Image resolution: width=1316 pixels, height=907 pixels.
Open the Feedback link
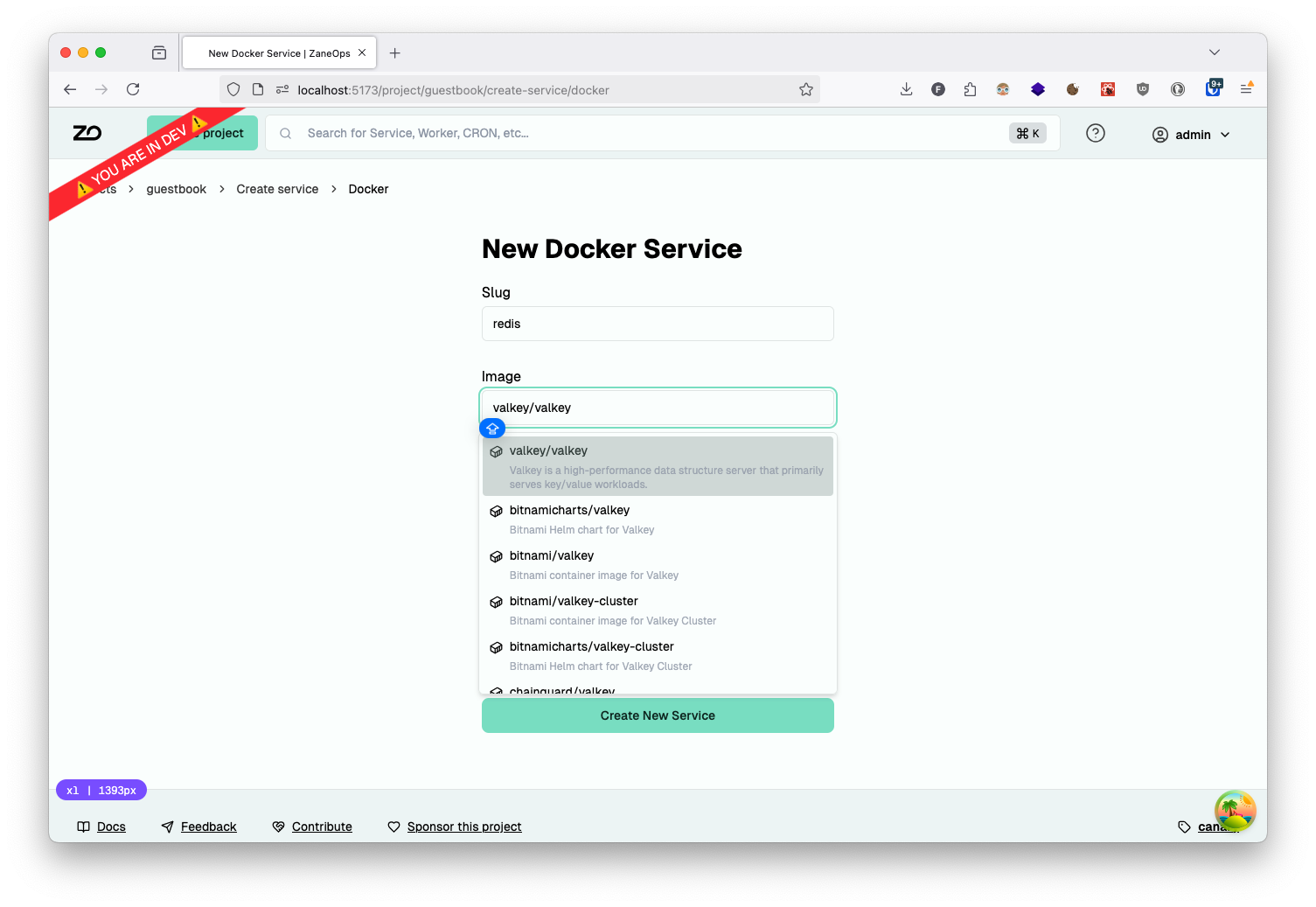click(199, 827)
